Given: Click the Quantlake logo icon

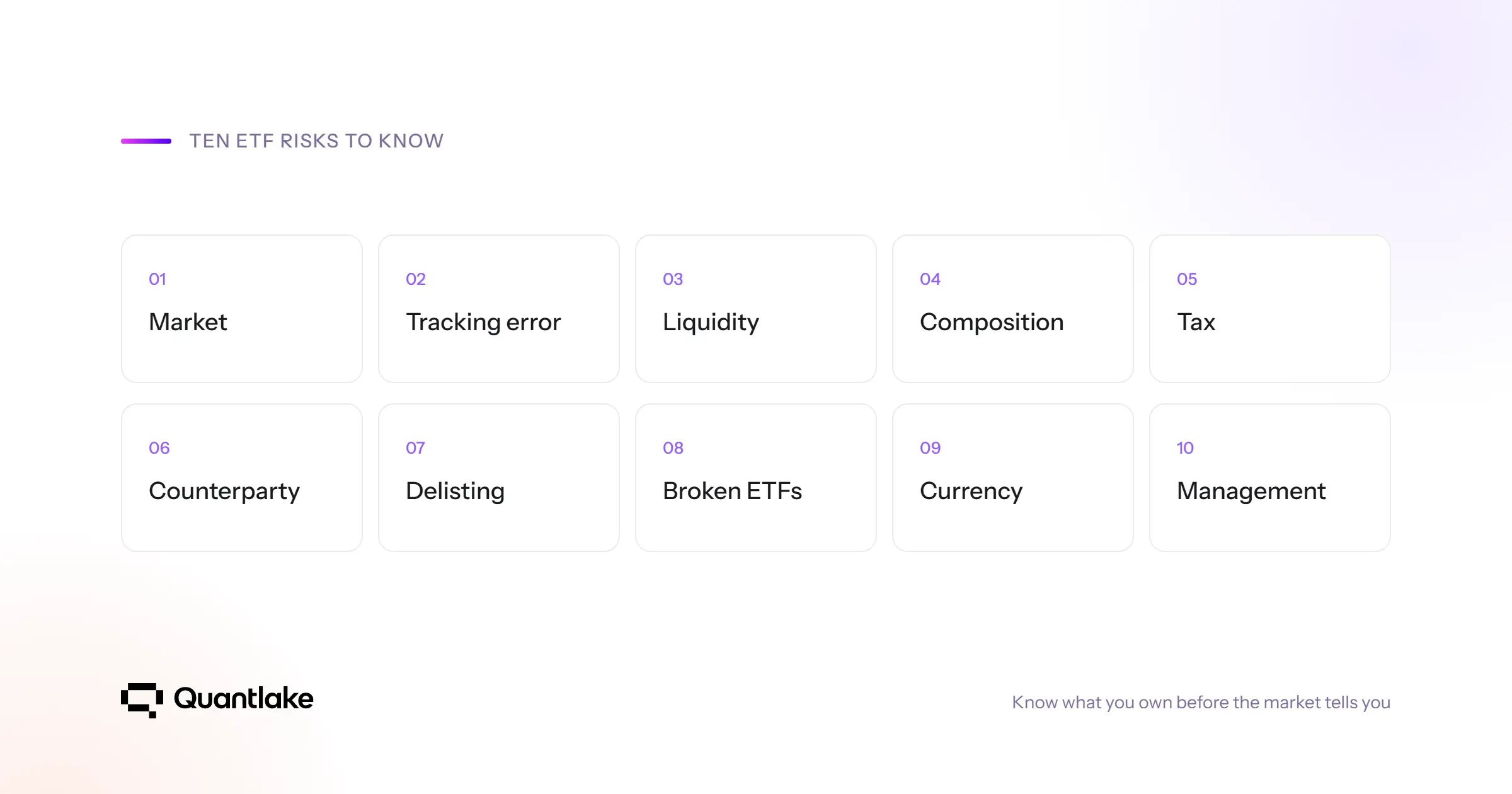Looking at the screenshot, I should (142, 700).
